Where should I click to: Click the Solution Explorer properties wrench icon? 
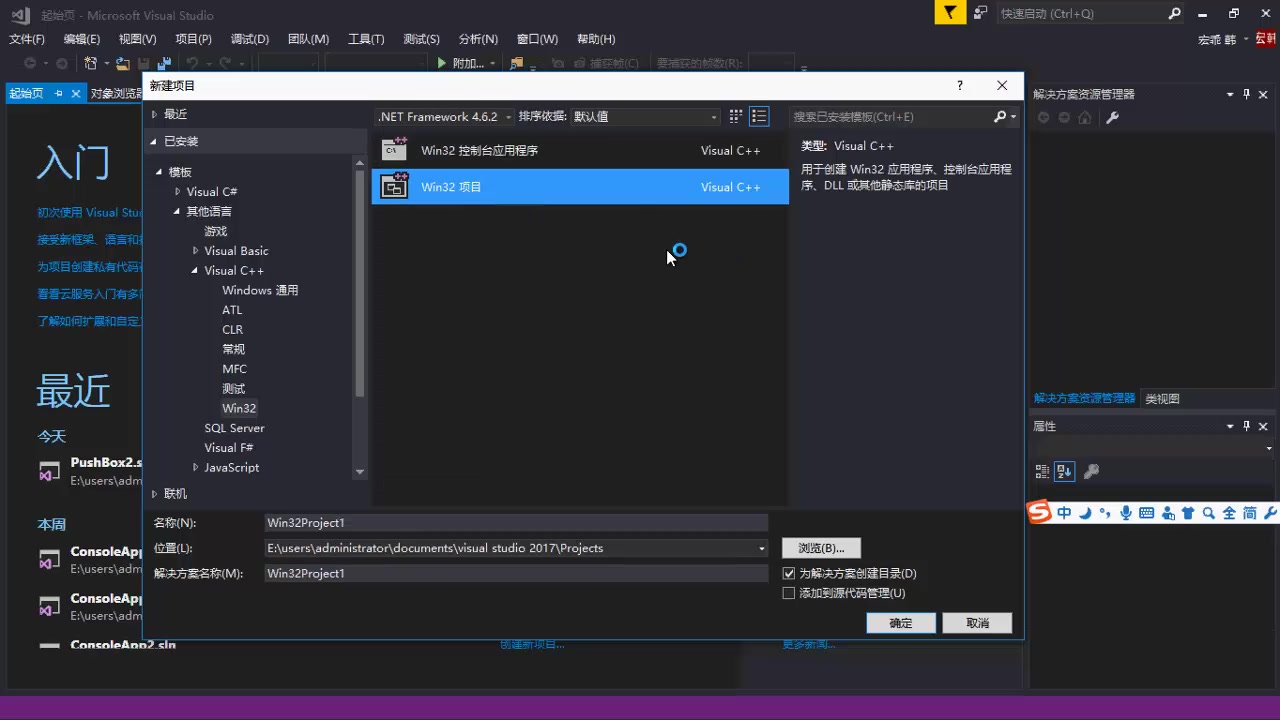[1112, 117]
